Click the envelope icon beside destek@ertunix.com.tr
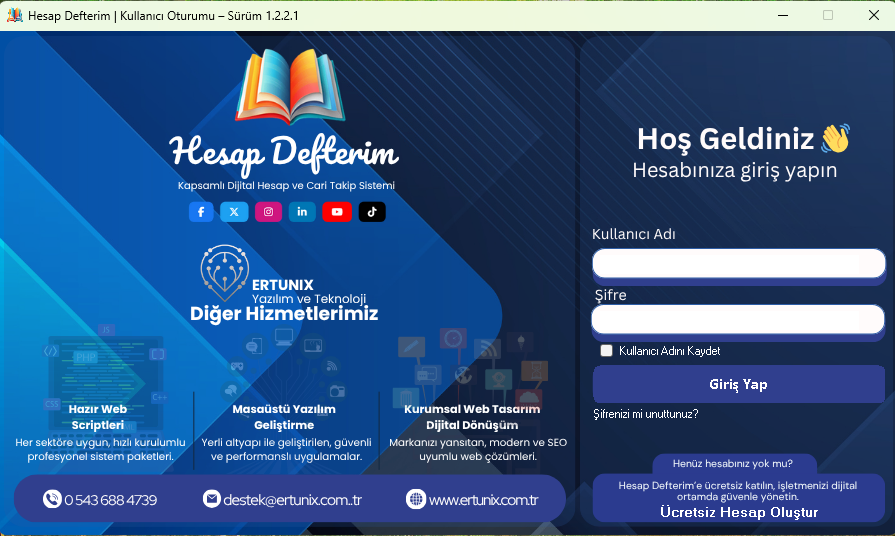Screen dimensions: 895x536 click(211, 499)
